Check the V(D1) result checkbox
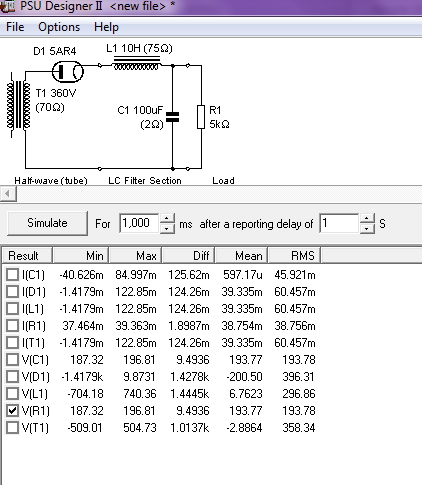 click(12, 377)
